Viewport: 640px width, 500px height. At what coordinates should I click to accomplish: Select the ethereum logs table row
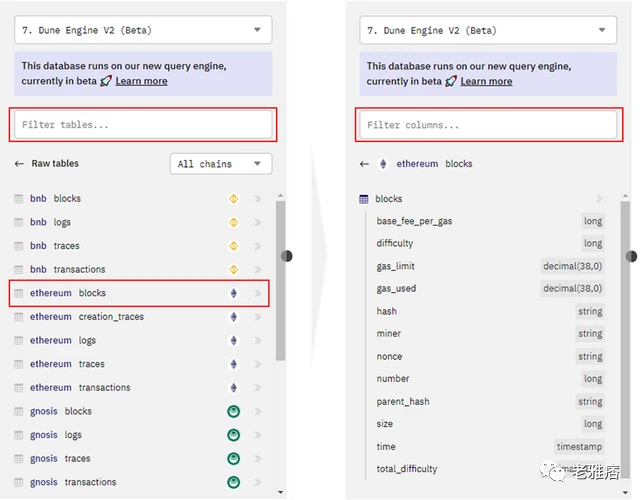coord(139,340)
